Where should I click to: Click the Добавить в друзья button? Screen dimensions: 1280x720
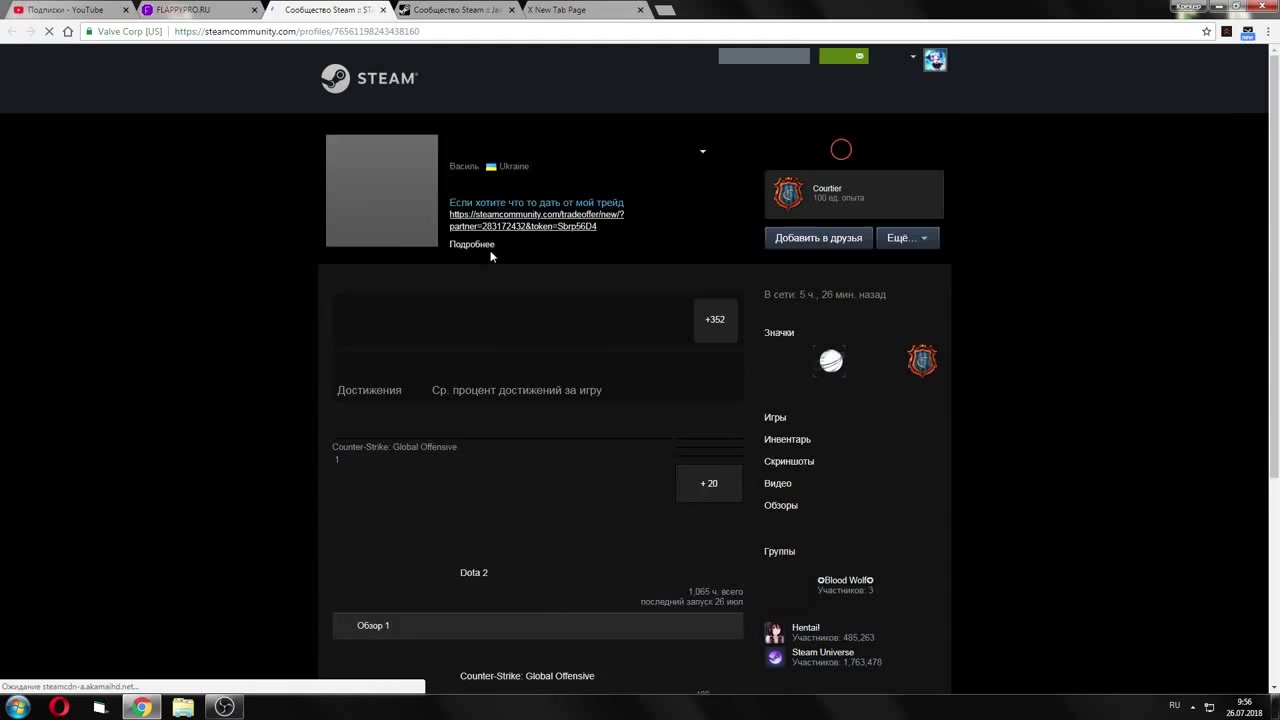point(818,238)
